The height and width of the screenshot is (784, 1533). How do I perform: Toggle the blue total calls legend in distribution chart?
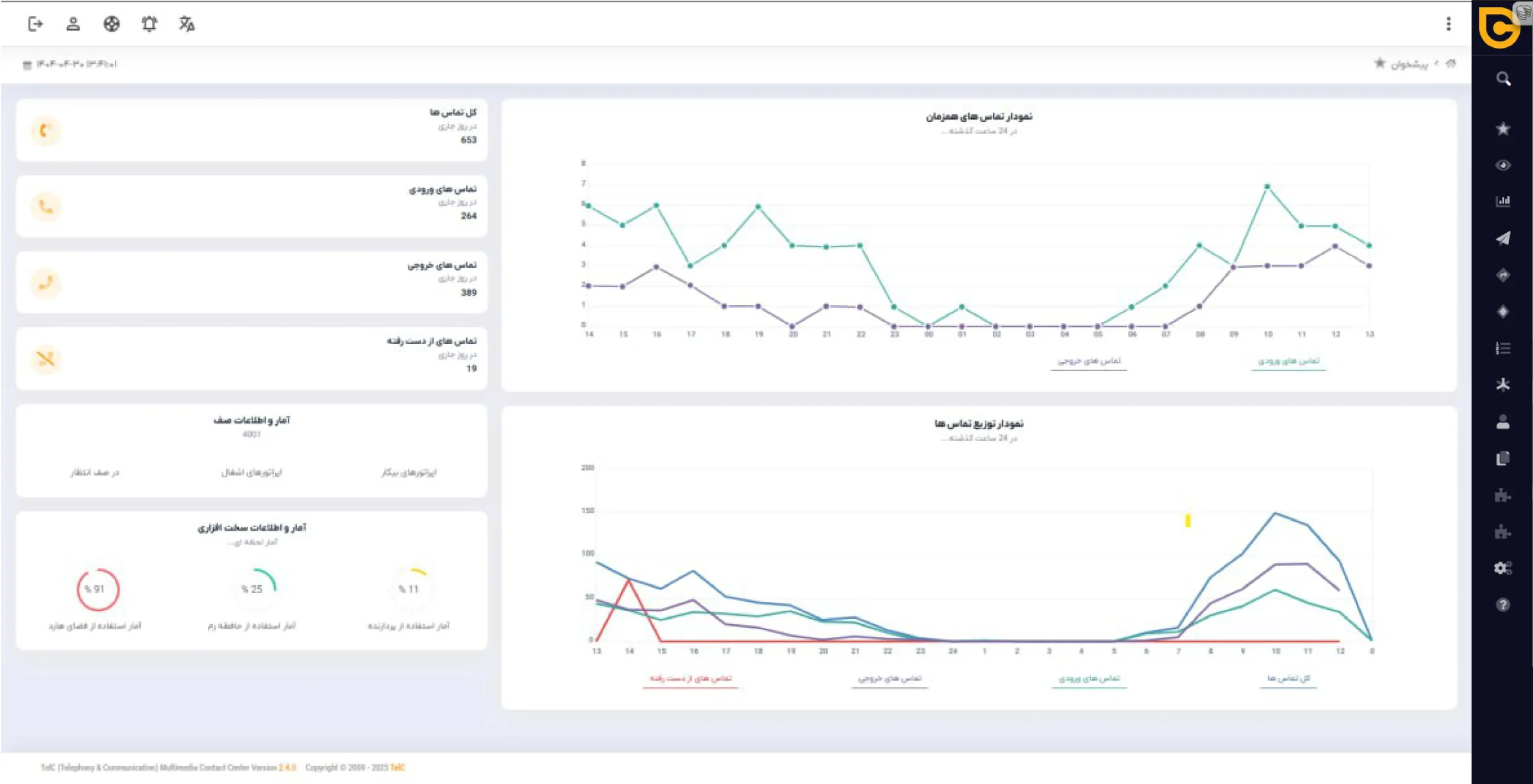coord(1288,678)
